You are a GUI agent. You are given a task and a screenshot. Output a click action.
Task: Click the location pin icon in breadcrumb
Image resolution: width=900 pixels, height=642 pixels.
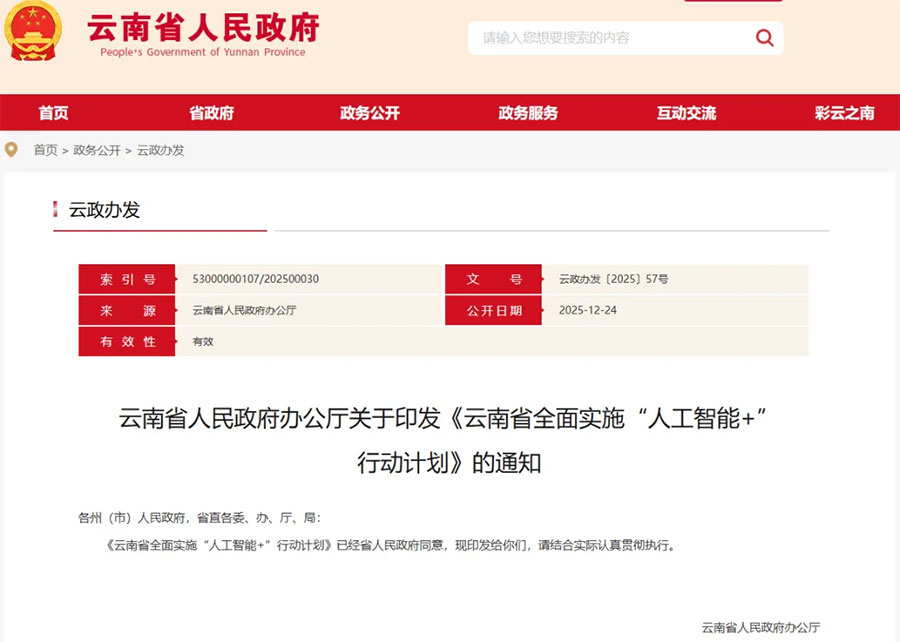[12, 150]
